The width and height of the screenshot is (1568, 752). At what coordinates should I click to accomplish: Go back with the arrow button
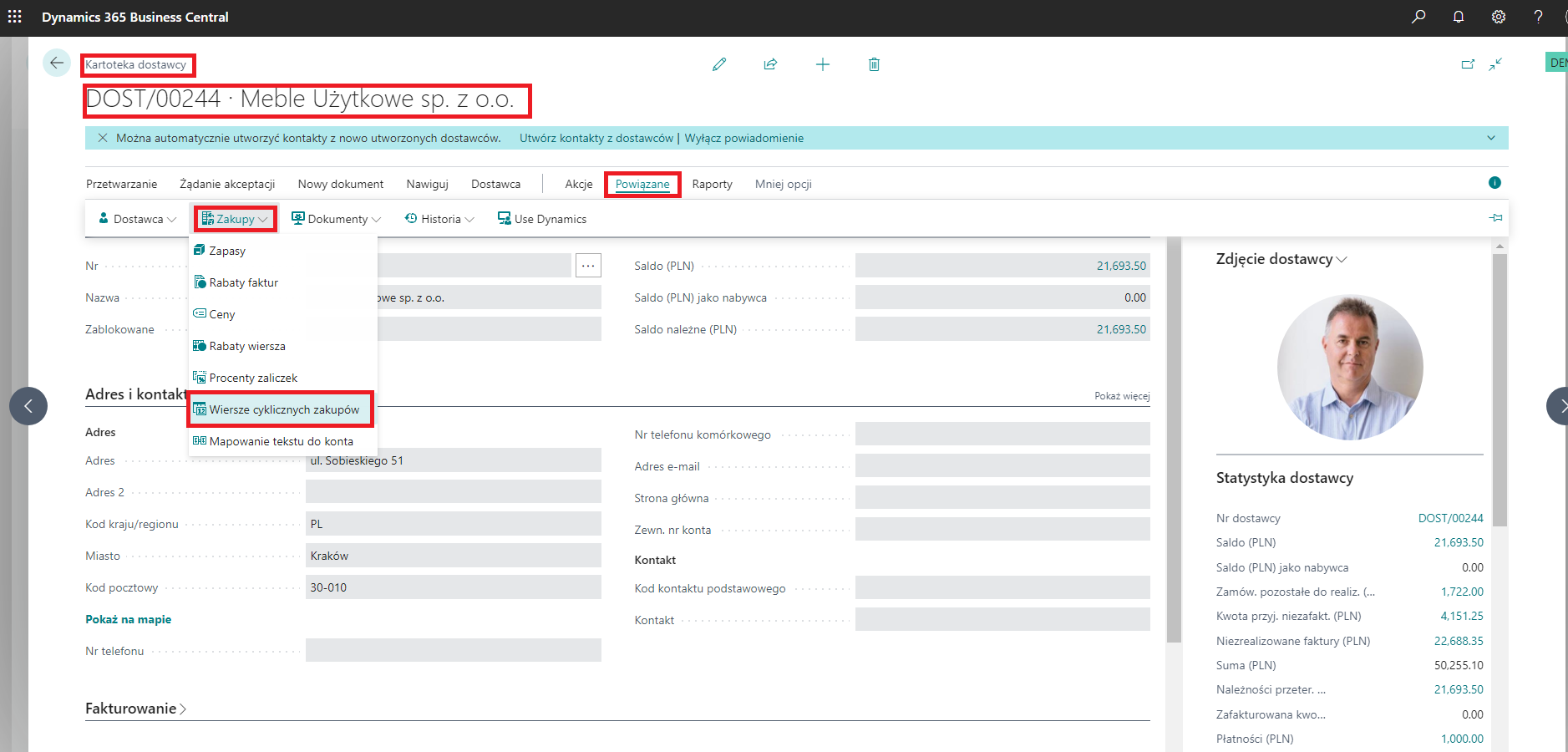(57, 63)
